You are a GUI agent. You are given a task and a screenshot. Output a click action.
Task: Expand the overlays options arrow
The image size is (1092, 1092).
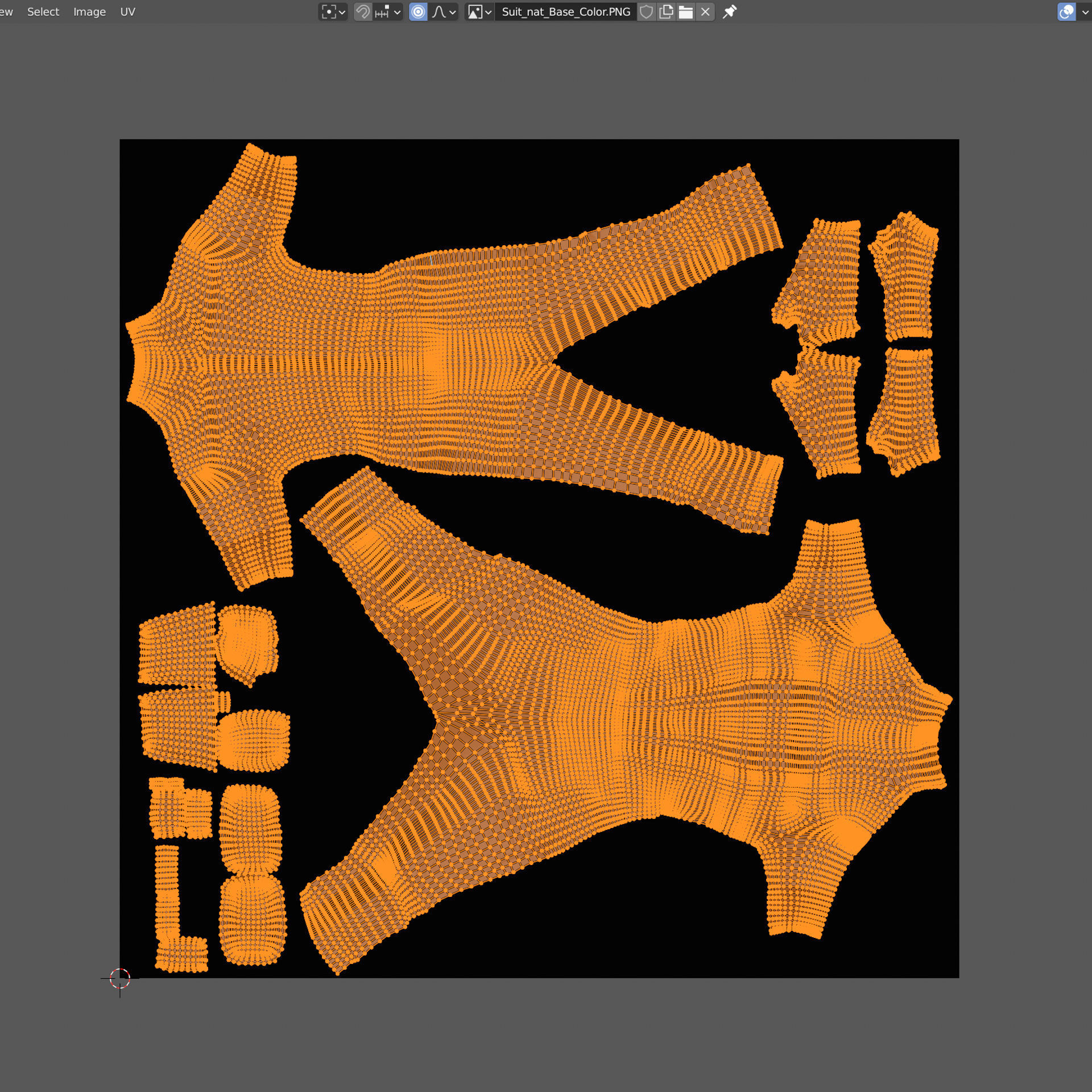point(1085,12)
